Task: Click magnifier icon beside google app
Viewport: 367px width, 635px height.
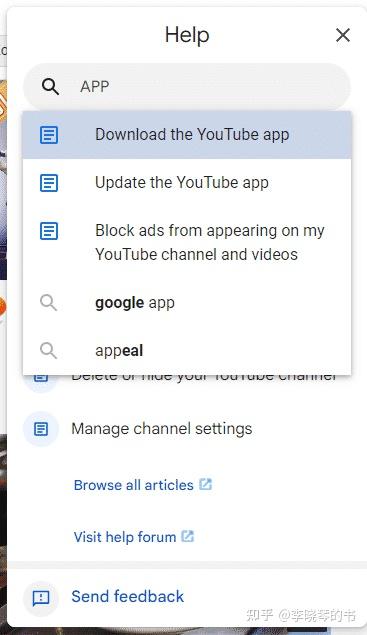Action: tap(48, 303)
